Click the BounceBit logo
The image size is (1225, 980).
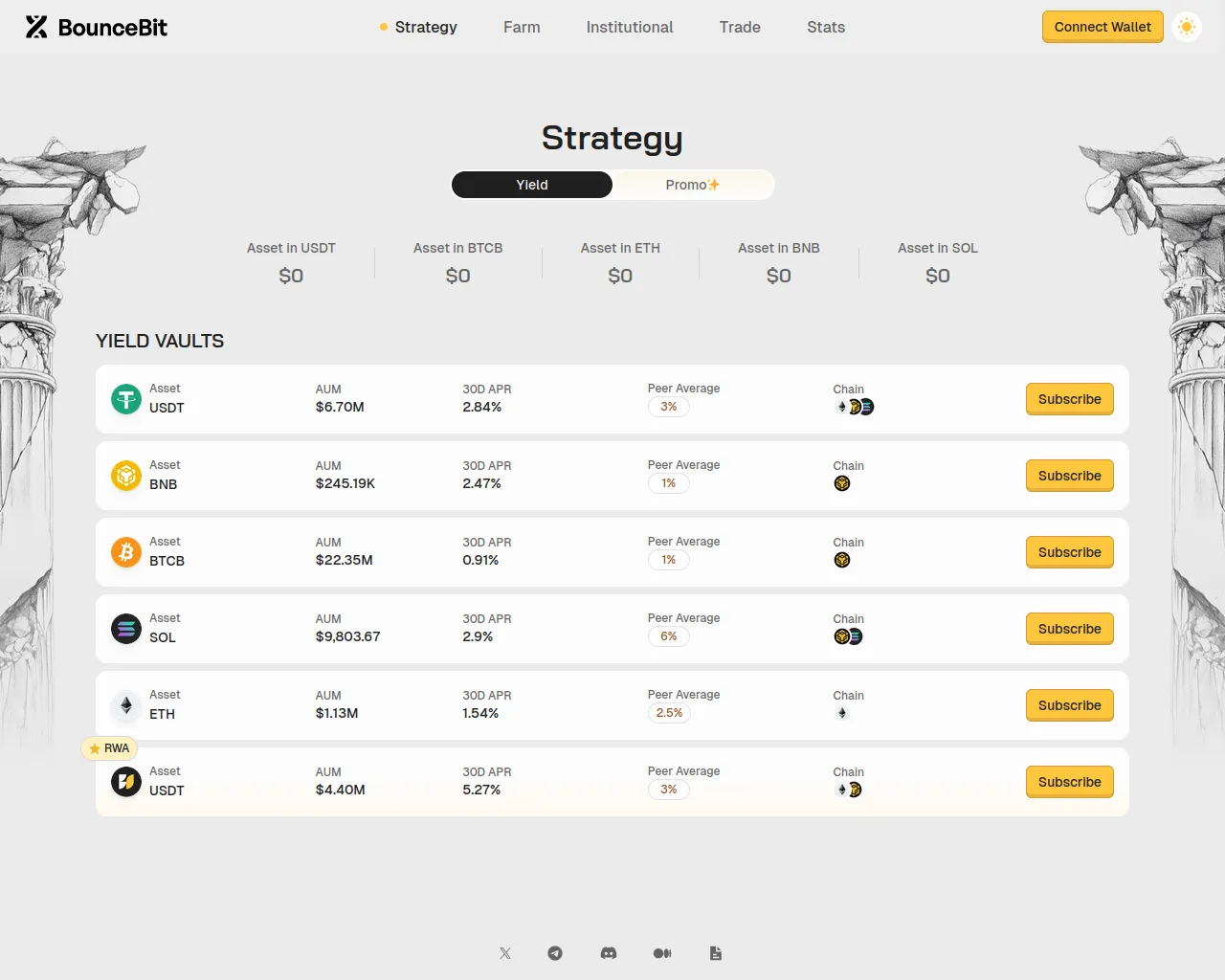click(96, 27)
